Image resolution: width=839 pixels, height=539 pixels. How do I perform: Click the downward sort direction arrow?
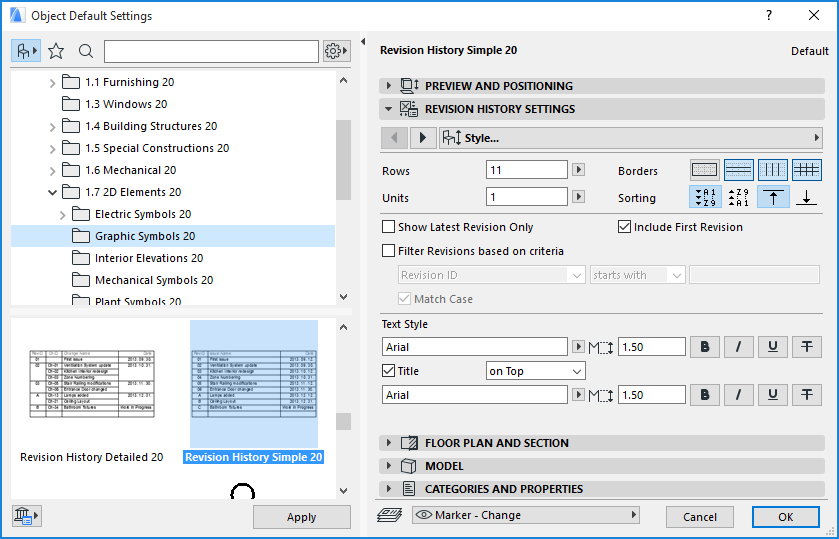(x=806, y=198)
